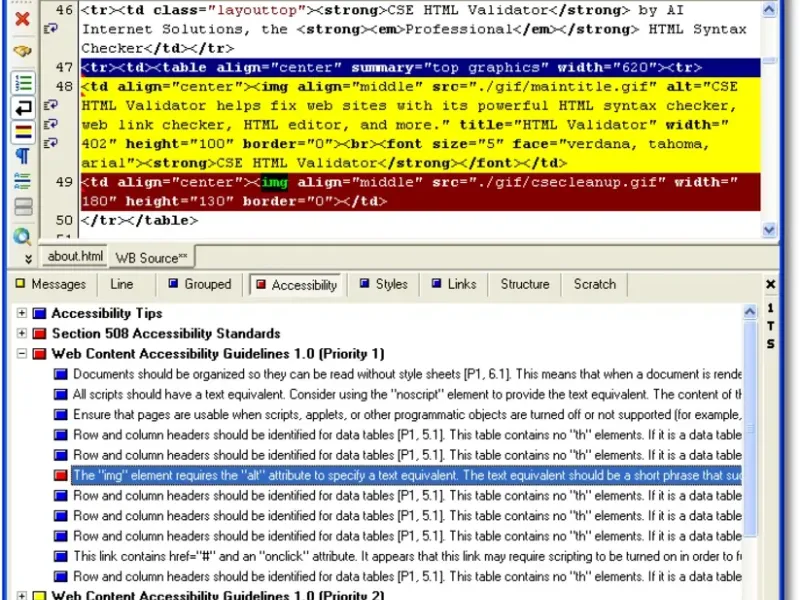This screenshot has height=600, width=800.
Task: Switch to the about.html tab
Action: [75, 256]
